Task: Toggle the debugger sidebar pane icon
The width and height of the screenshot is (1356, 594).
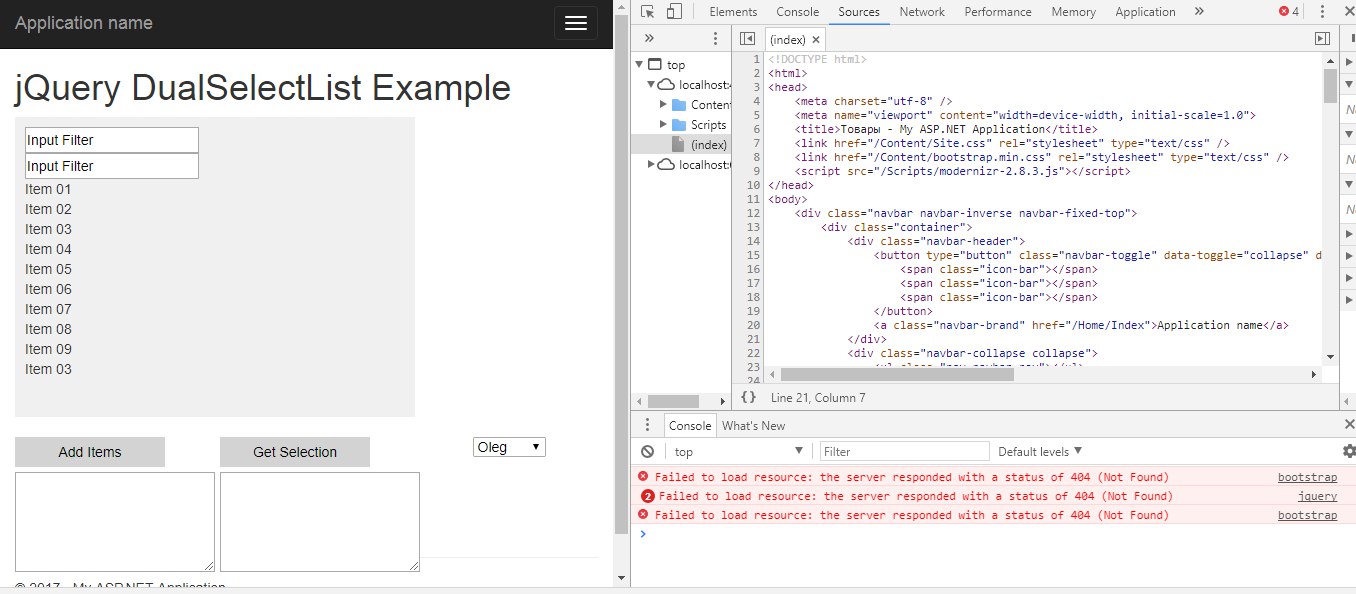Action: pyautogui.click(x=1322, y=39)
